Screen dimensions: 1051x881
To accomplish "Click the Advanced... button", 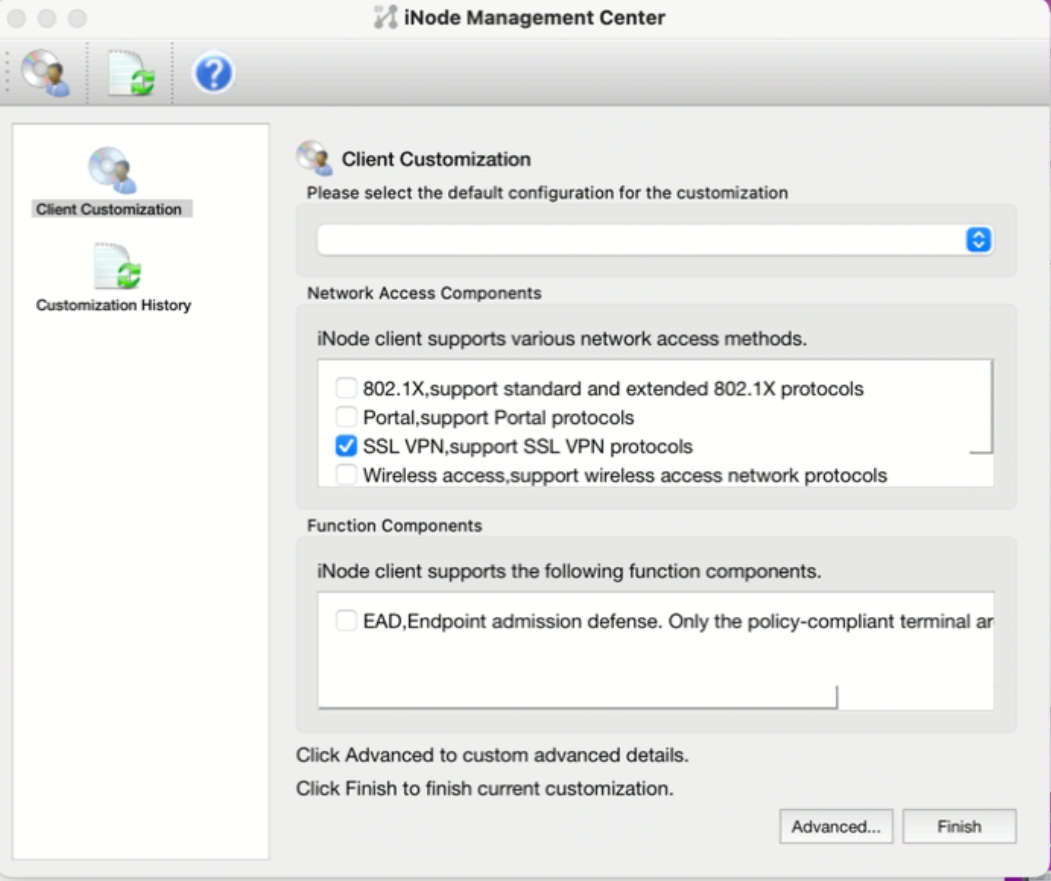I will 836,826.
